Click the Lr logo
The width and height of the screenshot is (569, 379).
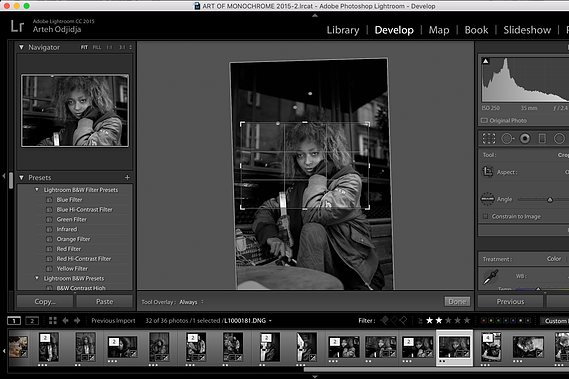(17, 27)
